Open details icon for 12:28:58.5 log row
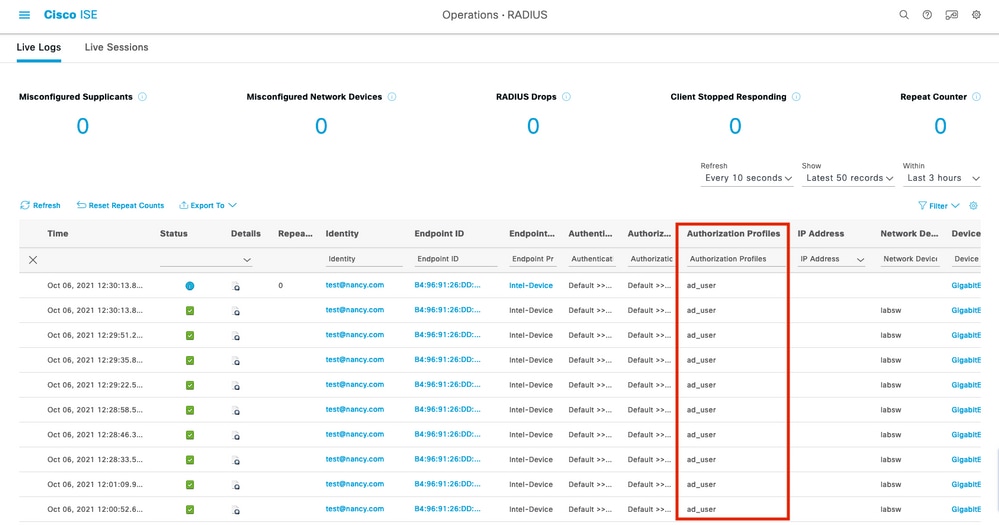Viewport: 999px width, 525px height. pyautogui.click(x=236, y=410)
